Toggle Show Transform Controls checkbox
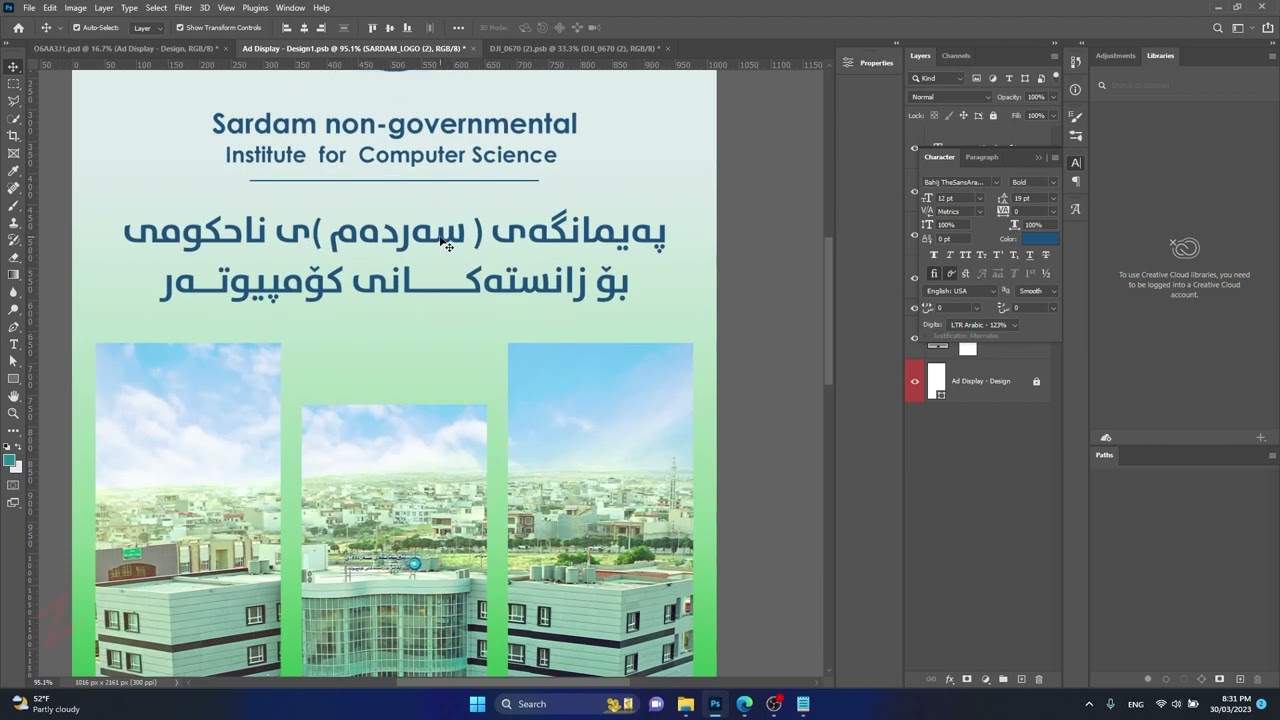The width and height of the screenshot is (1280, 720). (x=180, y=28)
